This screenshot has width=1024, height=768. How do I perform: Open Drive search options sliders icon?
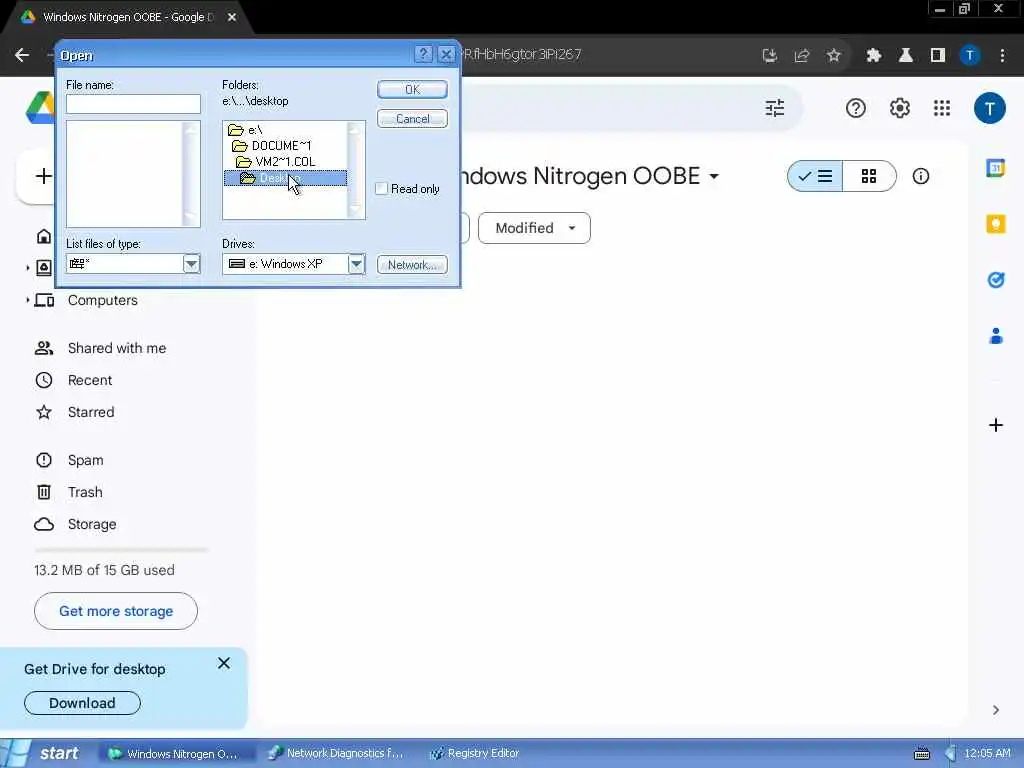775,108
